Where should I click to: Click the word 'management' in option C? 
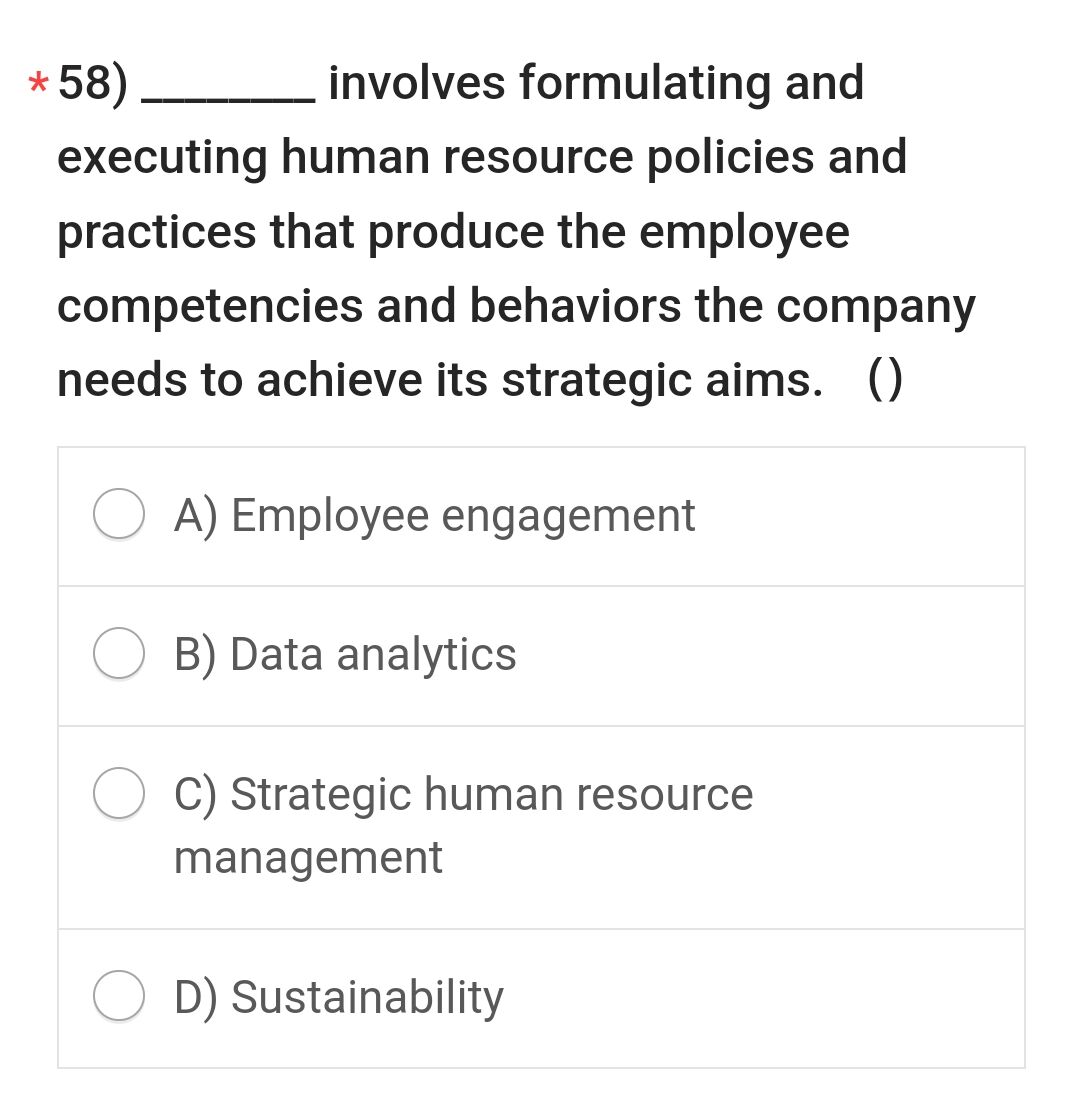tap(308, 856)
